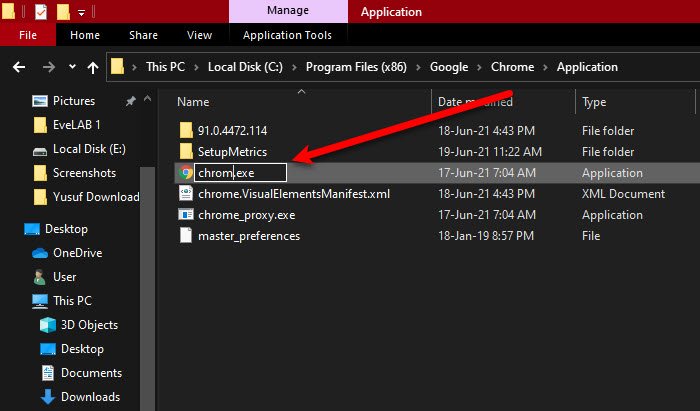Expand chevron after Chrome breadcrumb
Image resolution: width=700 pixels, height=411 pixels.
(546, 68)
